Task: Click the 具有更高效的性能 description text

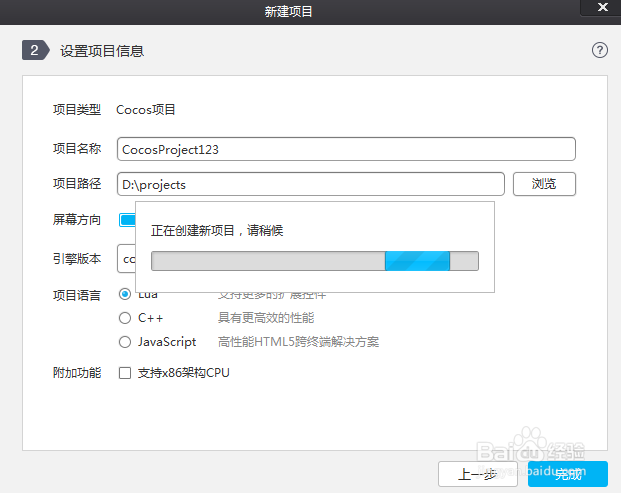Action: tap(266, 318)
